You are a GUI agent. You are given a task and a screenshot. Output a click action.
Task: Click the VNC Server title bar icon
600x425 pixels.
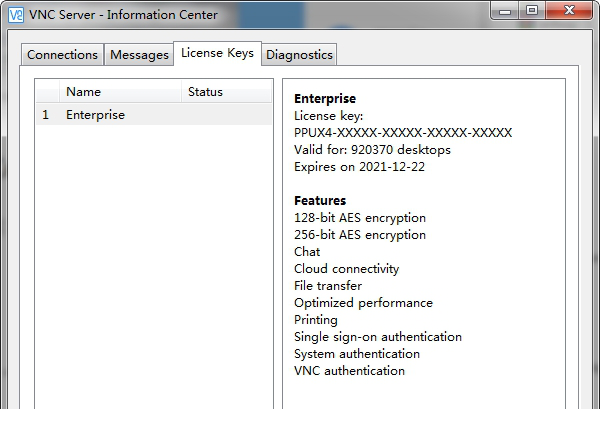(x=16, y=15)
